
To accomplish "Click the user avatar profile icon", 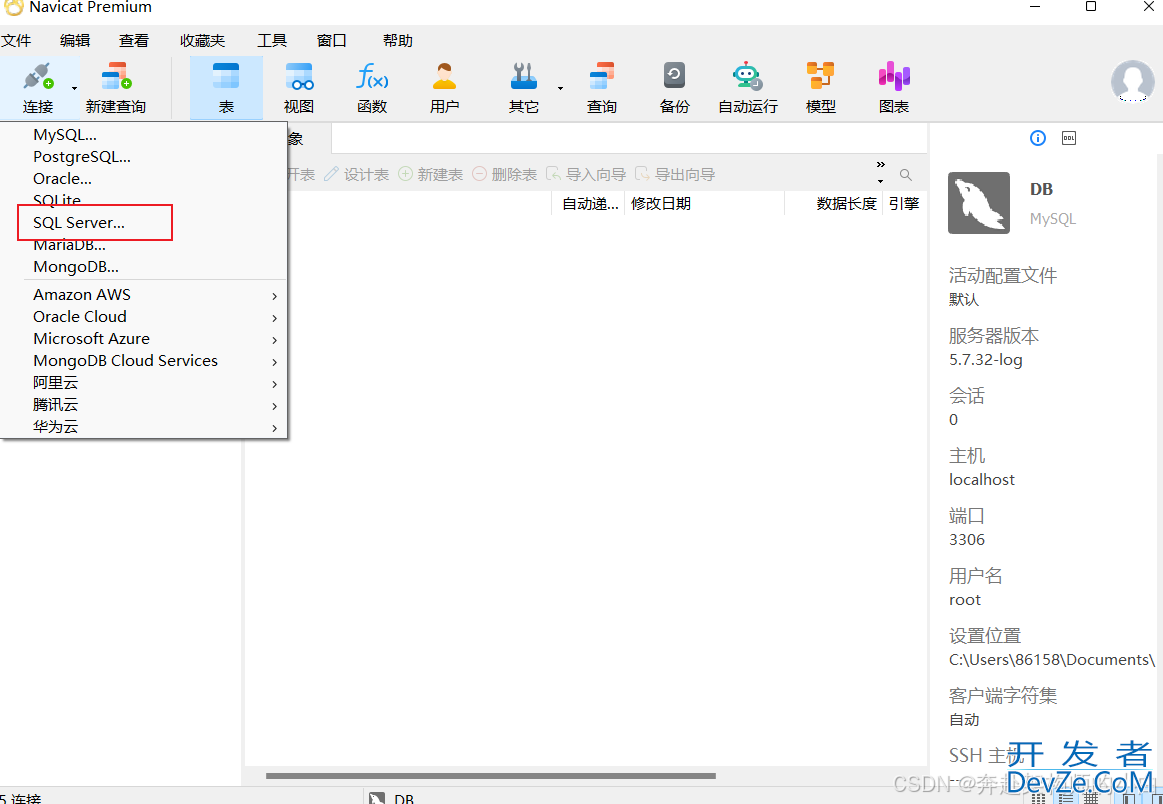I will (1132, 81).
